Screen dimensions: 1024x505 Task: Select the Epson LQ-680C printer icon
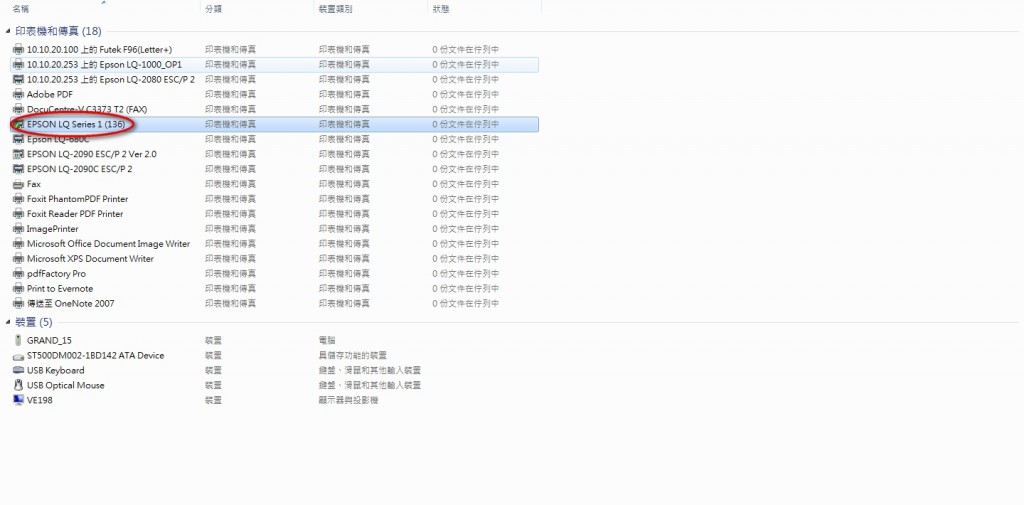[18, 139]
